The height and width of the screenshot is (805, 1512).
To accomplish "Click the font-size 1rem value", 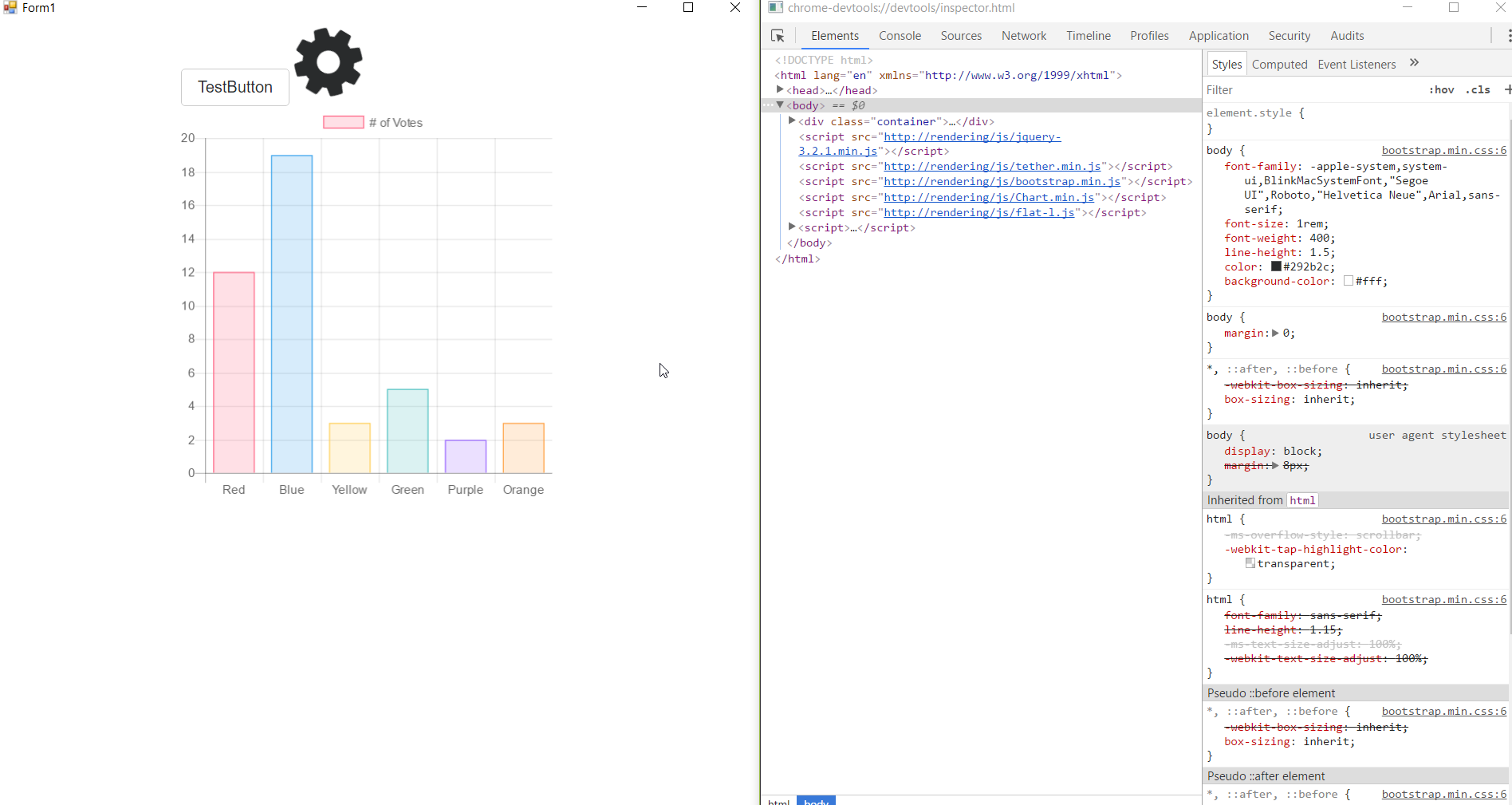I will (x=1313, y=224).
